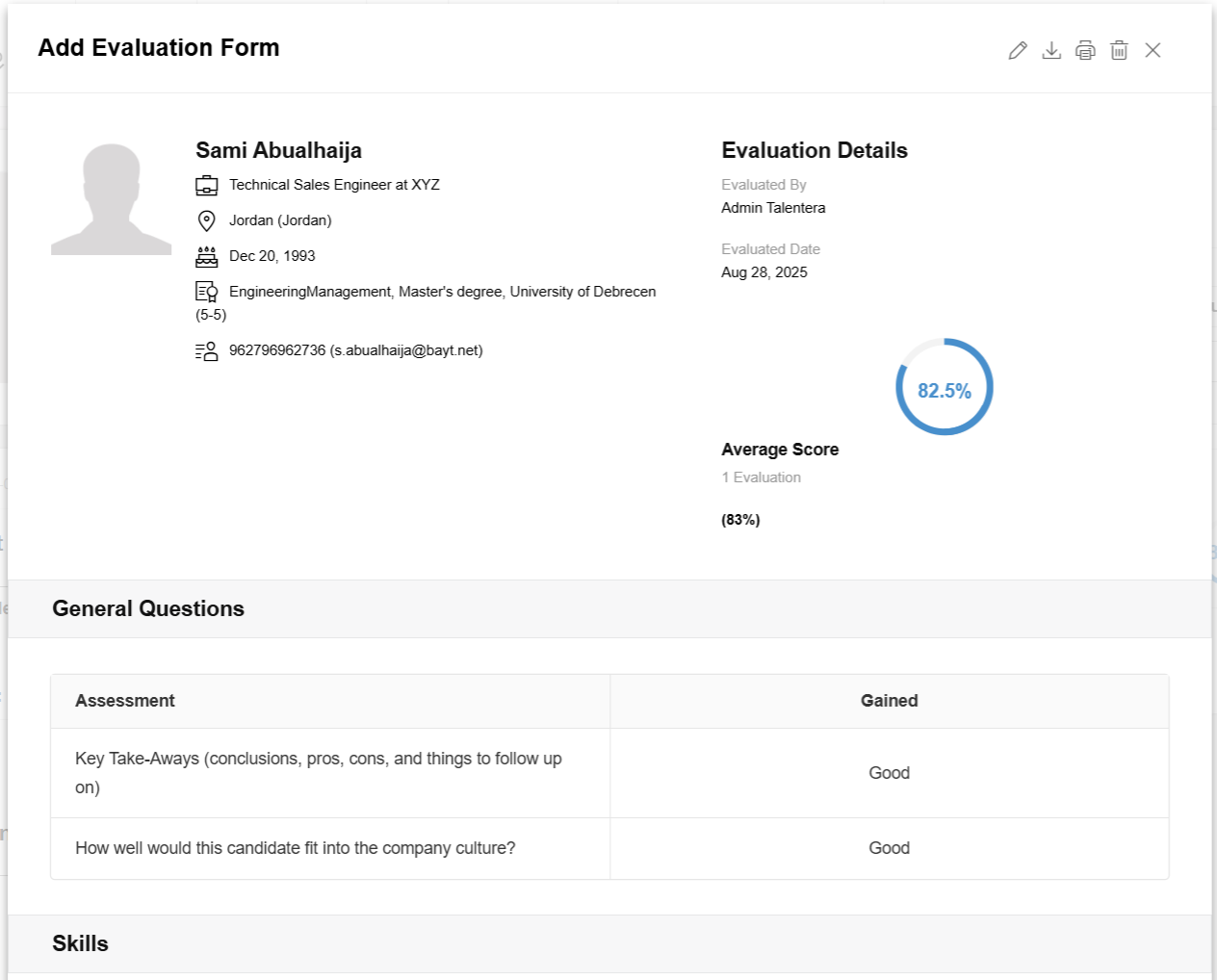1217x980 pixels.
Task: Click the phone and email contact text
Action: (355, 350)
